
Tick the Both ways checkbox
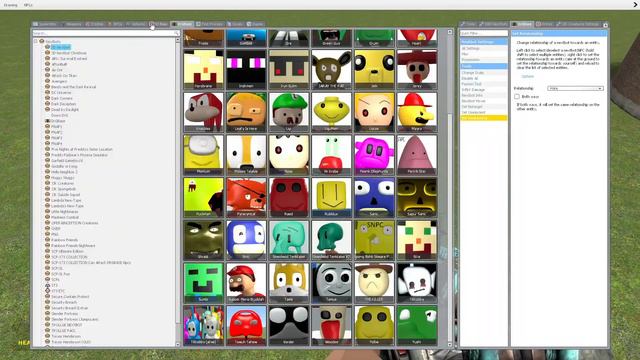[x=517, y=97]
